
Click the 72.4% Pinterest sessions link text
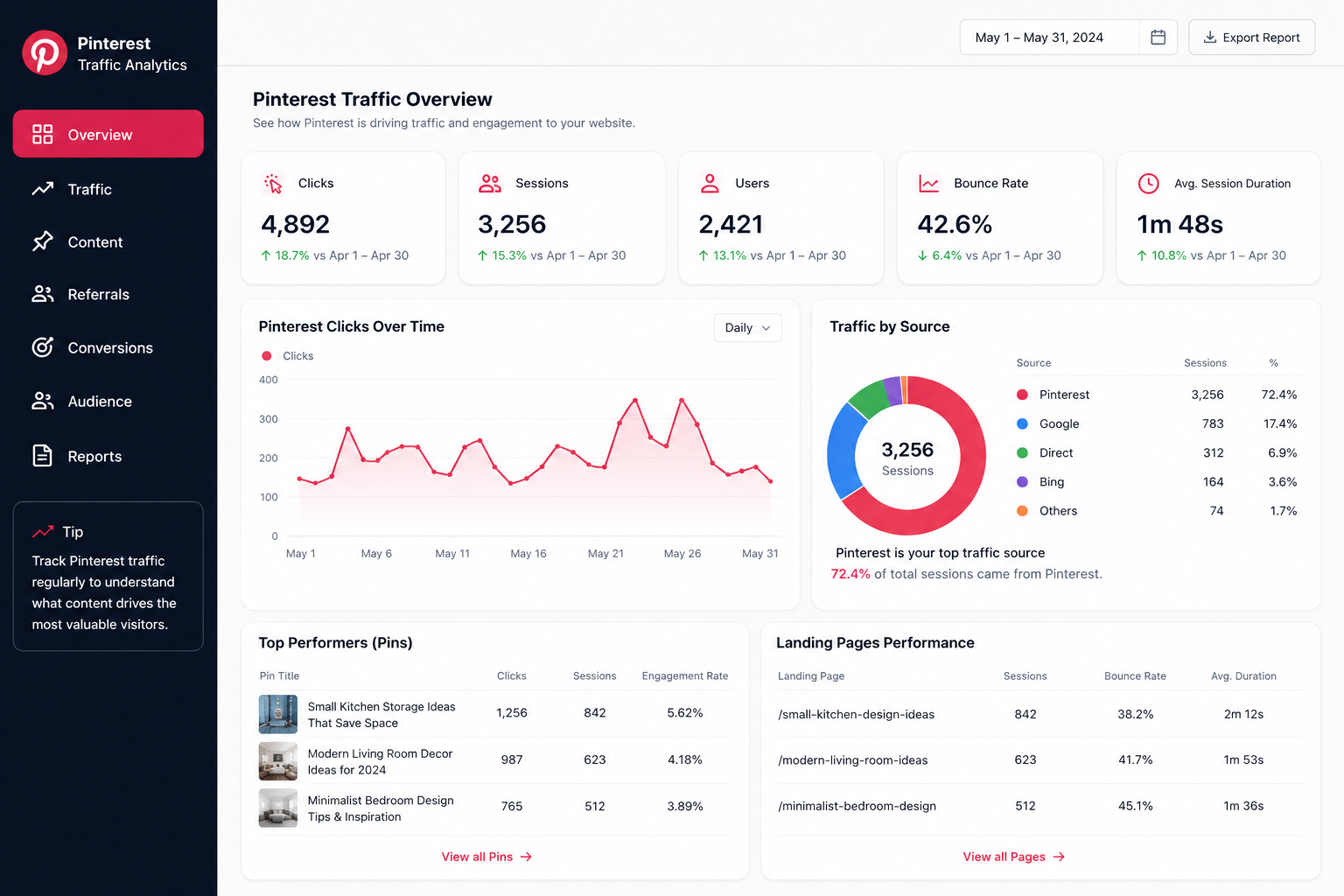click(x=850, y=574)
